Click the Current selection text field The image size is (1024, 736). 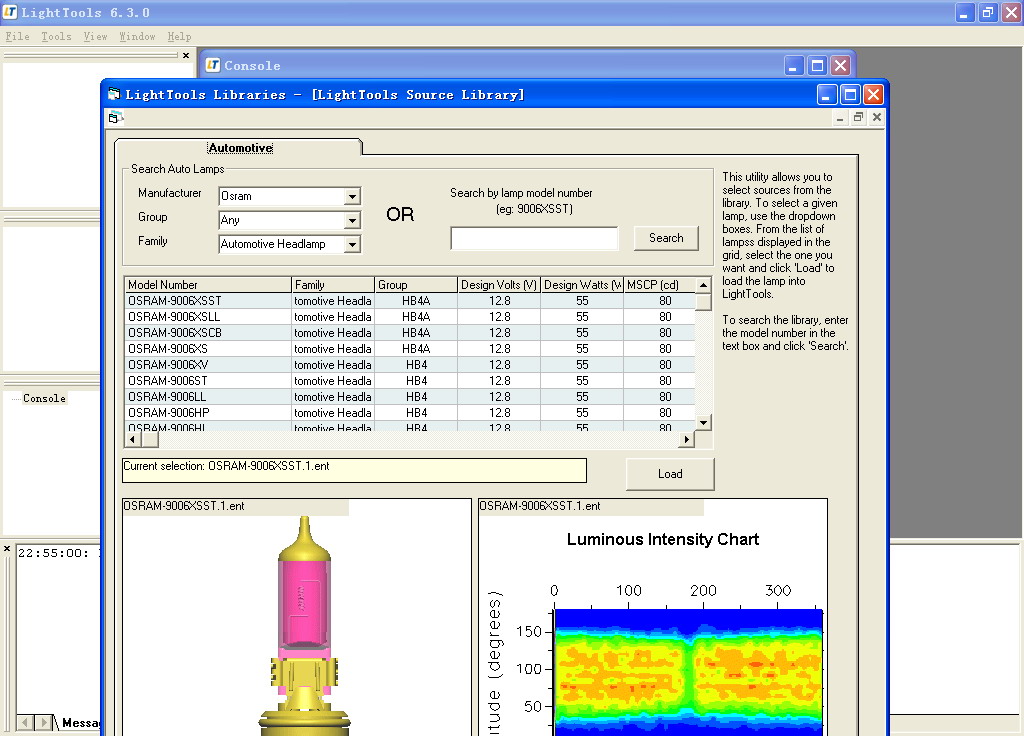tap(355, 470)
